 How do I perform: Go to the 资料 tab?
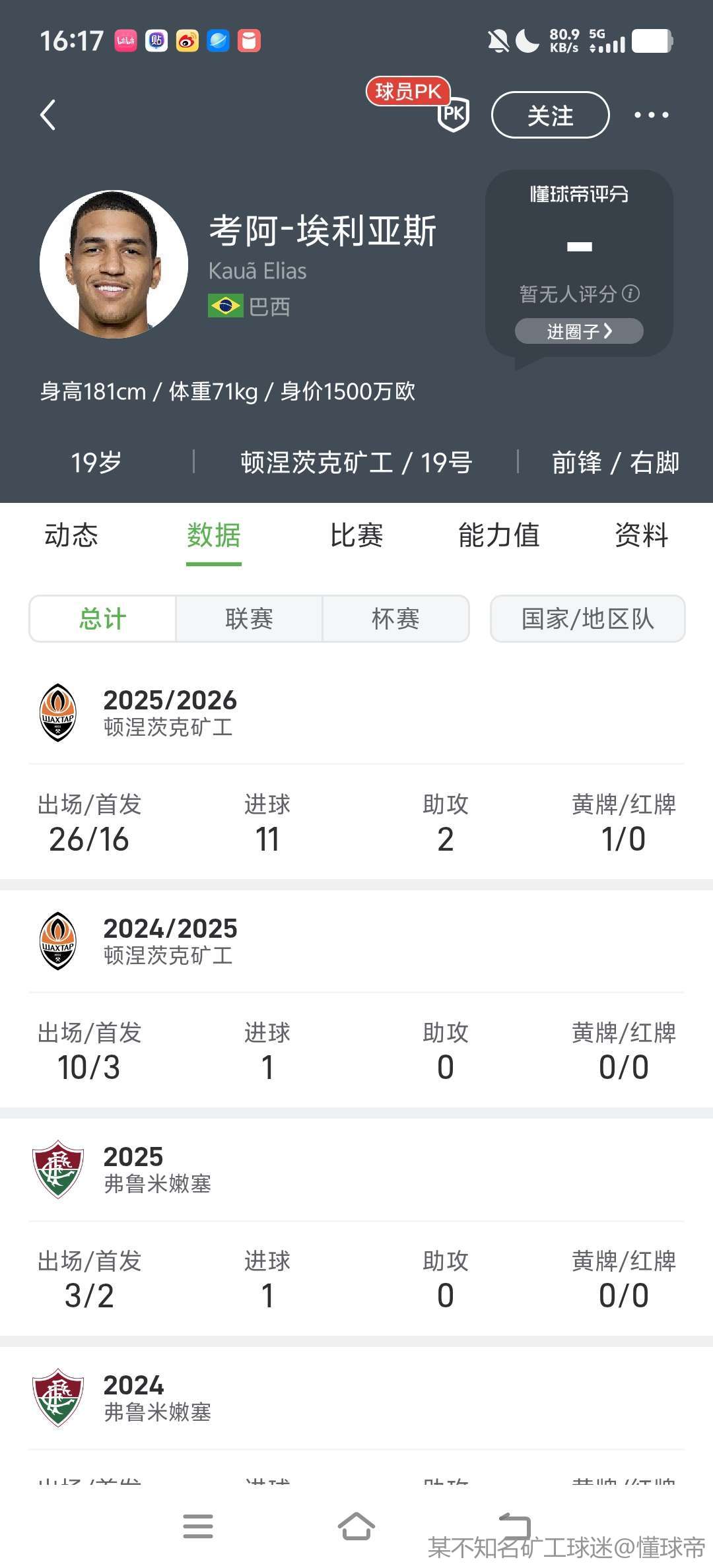tap(641, 535)
